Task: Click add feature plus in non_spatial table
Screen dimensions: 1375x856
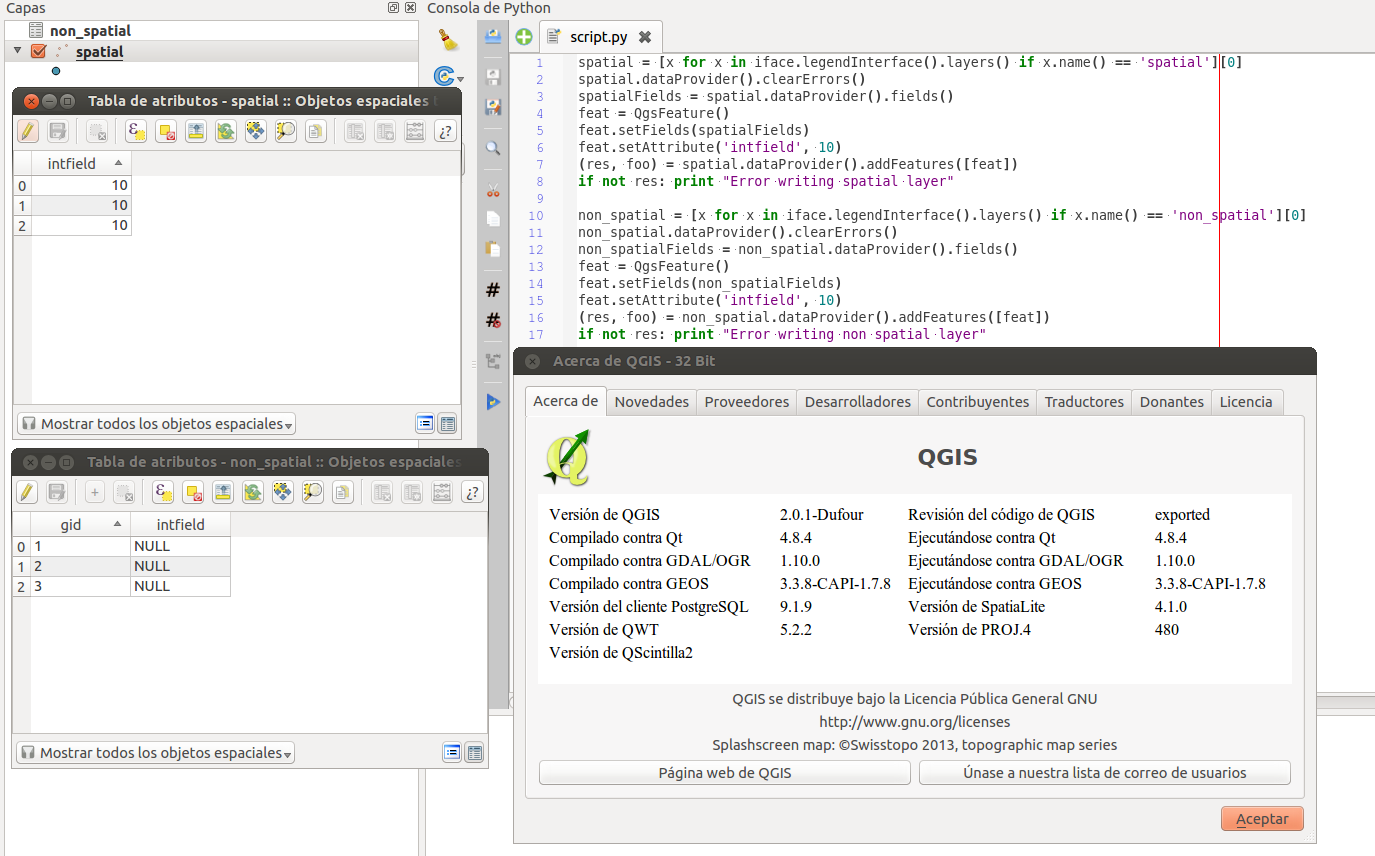Action: (94, 492)
